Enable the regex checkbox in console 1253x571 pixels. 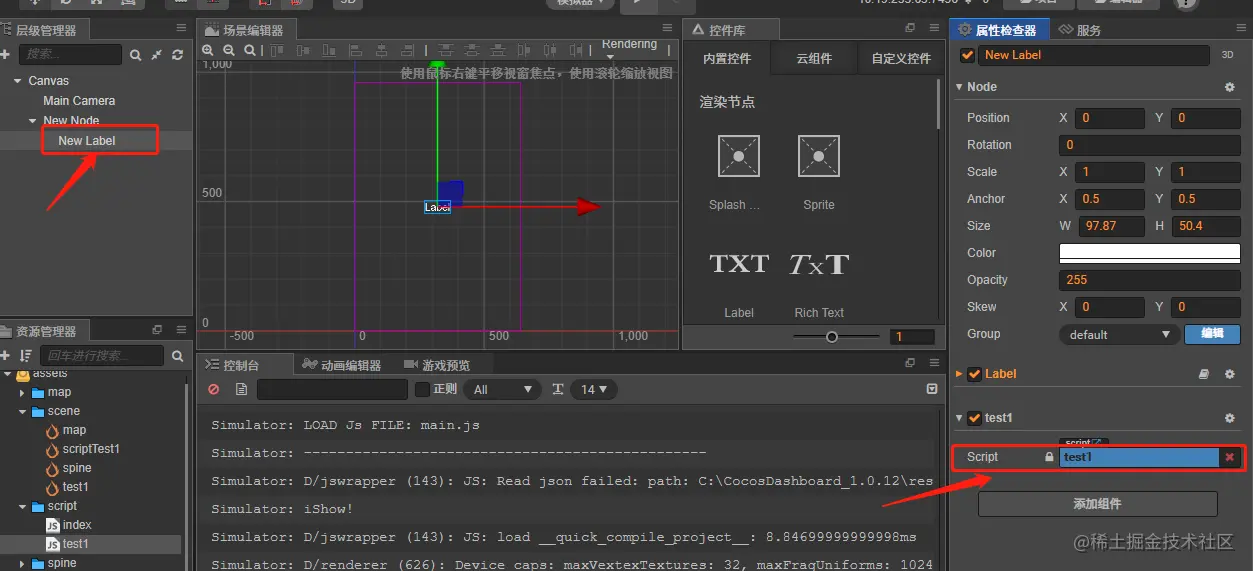[x=422, y=389]
